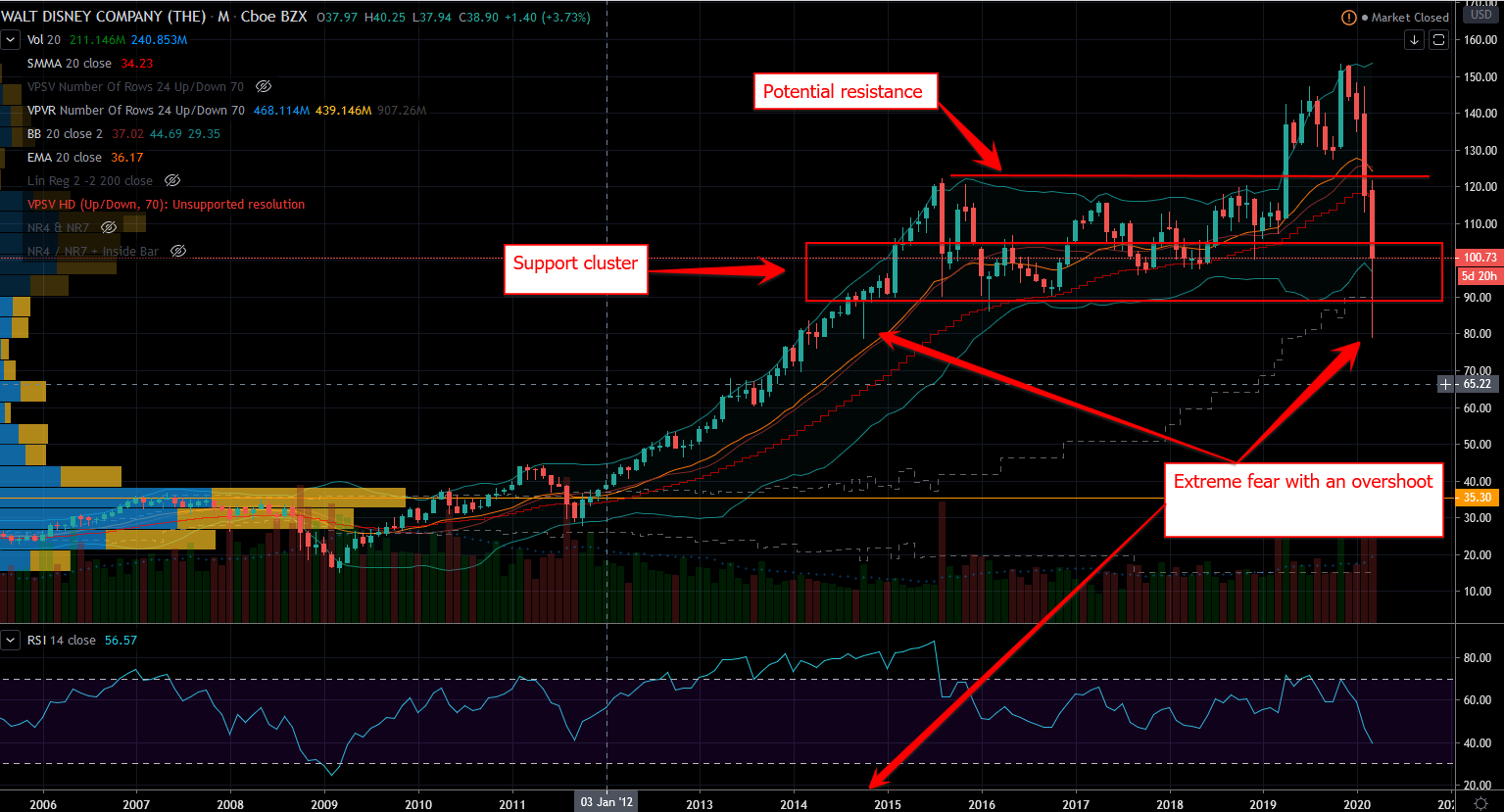
Task: Click the open price value O37.97
Action: click(x=337, y=17)
